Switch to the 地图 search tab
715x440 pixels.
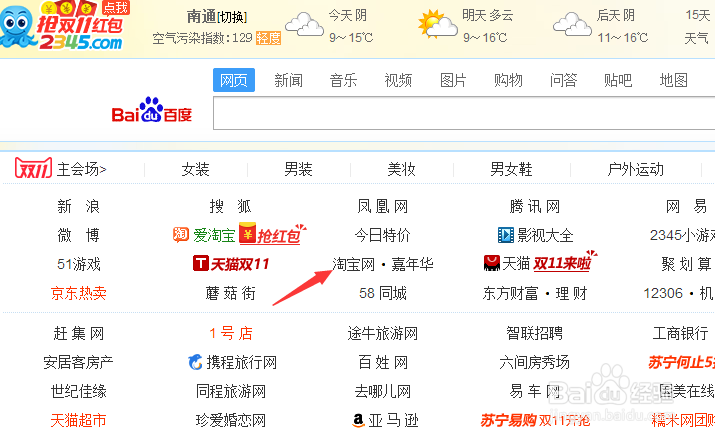pos(673,80)
